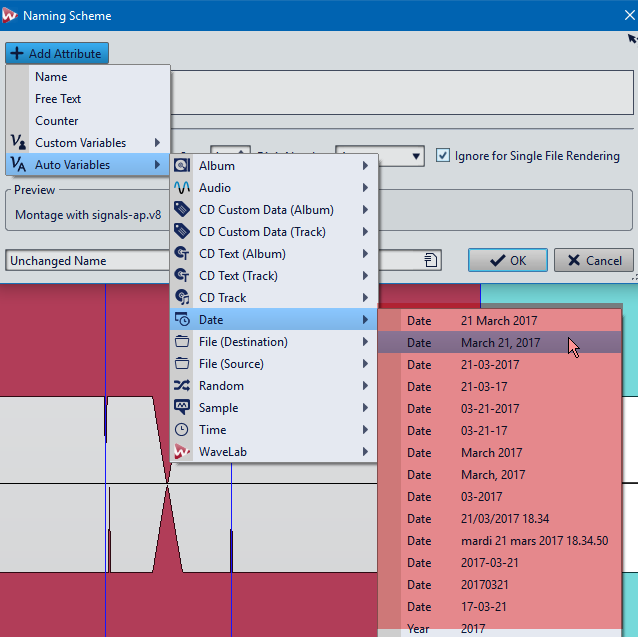The width and height of the screenshot is (638, 637).
Task: Choose mardi 21 mars 2017 18.34.50
Action: tap(500, 541)
